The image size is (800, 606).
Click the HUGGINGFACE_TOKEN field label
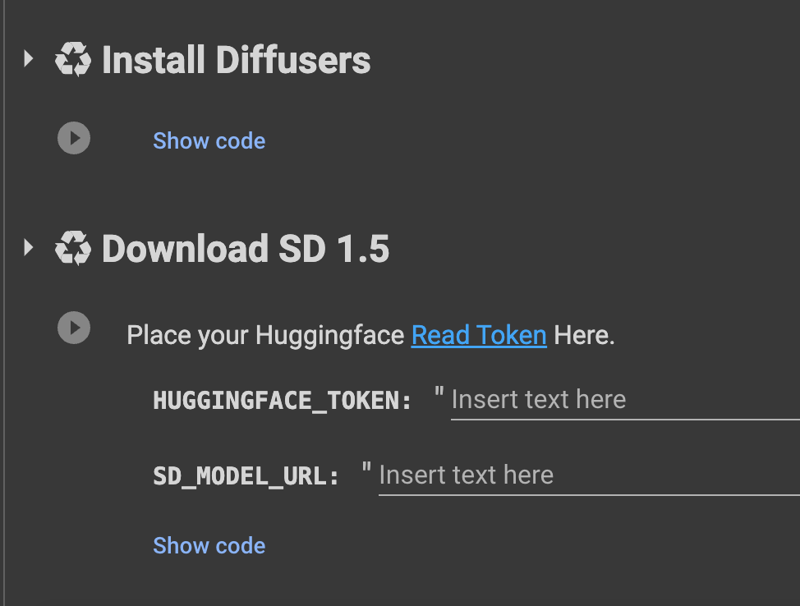282,400
